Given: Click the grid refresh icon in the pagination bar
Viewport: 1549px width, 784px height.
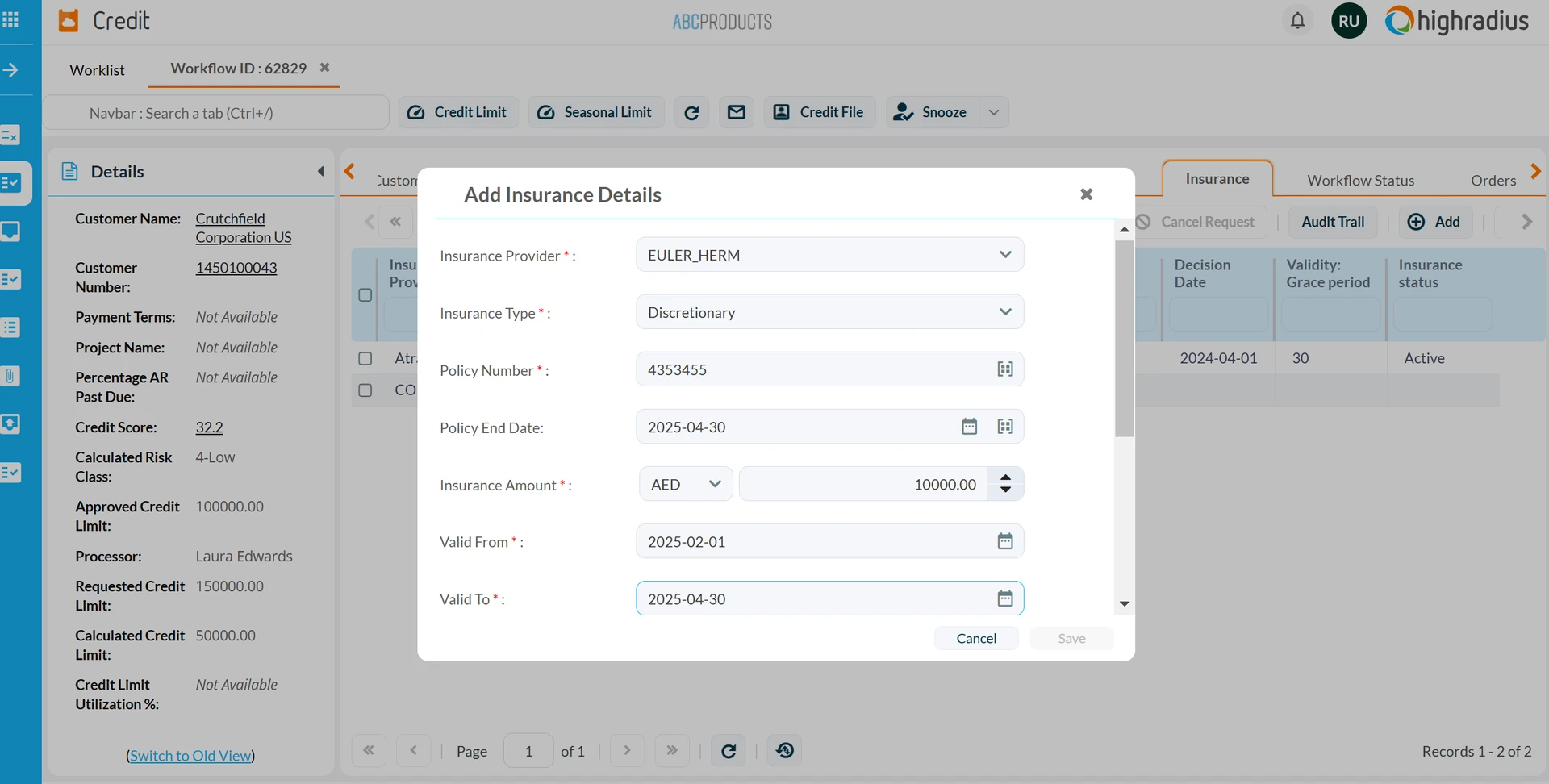Looking at the screenshot, I should (x=729, y=751).
